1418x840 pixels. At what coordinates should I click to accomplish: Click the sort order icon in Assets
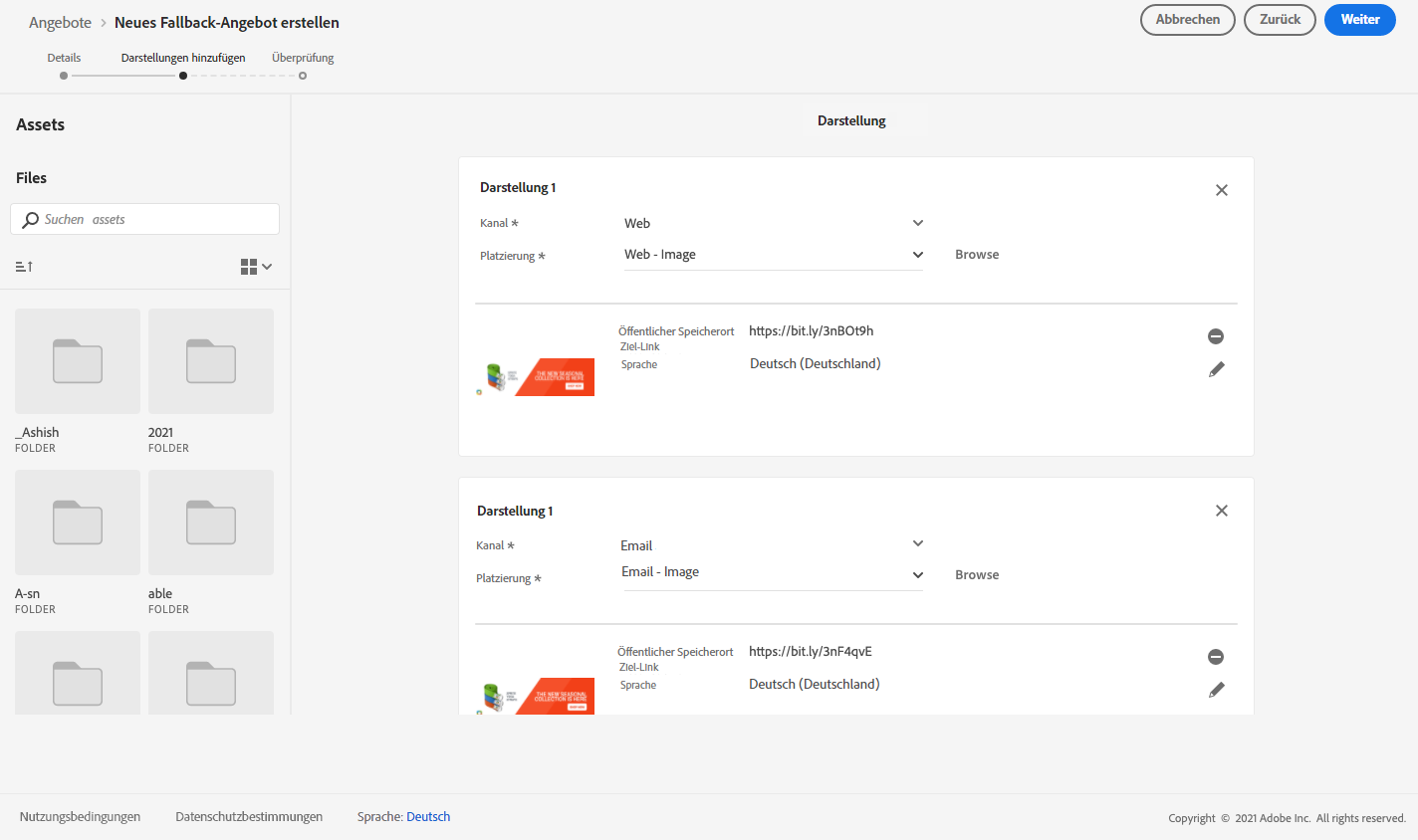pos(24,267)
